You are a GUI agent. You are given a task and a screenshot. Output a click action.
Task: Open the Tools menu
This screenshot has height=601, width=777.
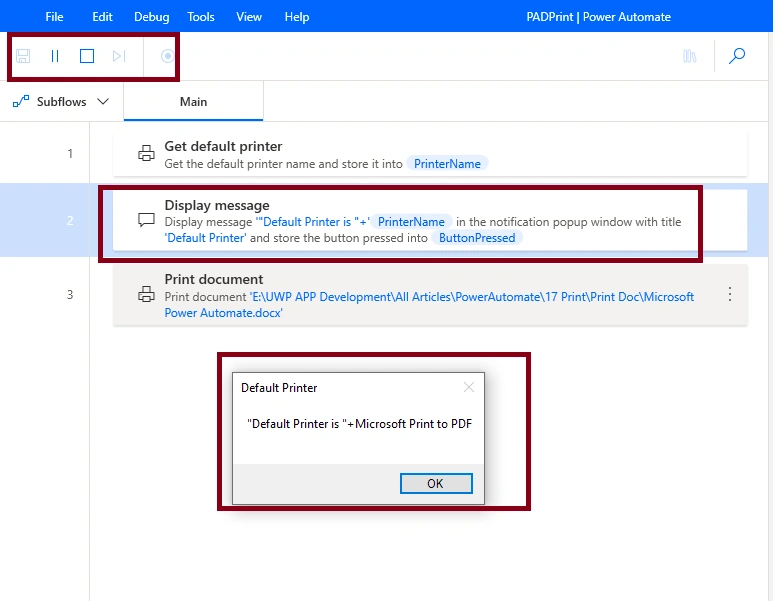(x=201, y=17)
